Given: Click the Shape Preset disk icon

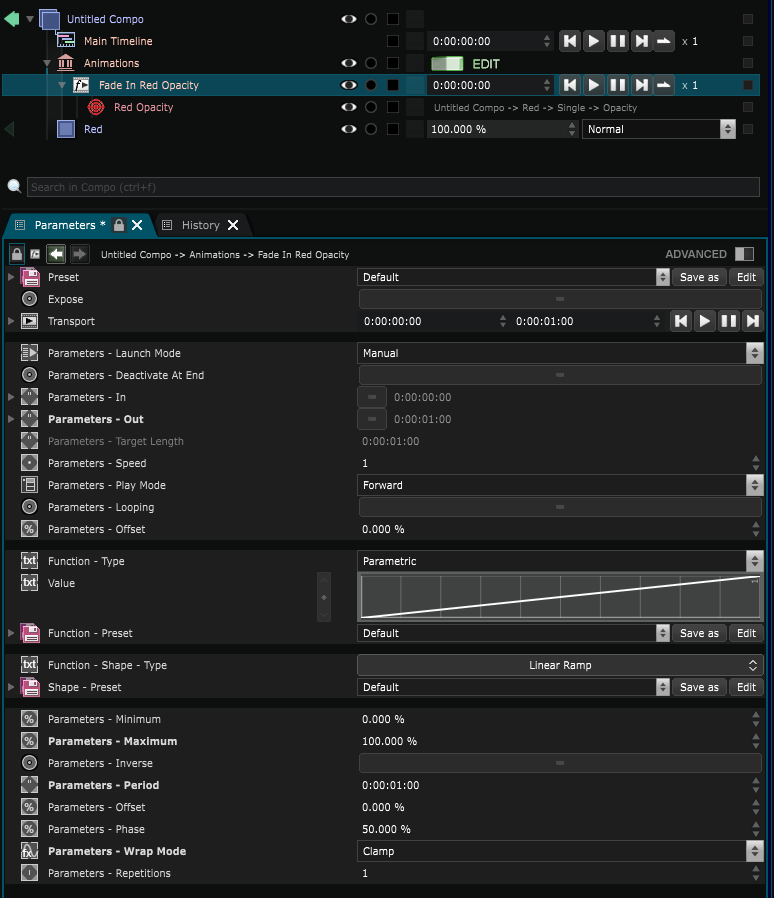Looking at the screenshot, I should 30,687.
